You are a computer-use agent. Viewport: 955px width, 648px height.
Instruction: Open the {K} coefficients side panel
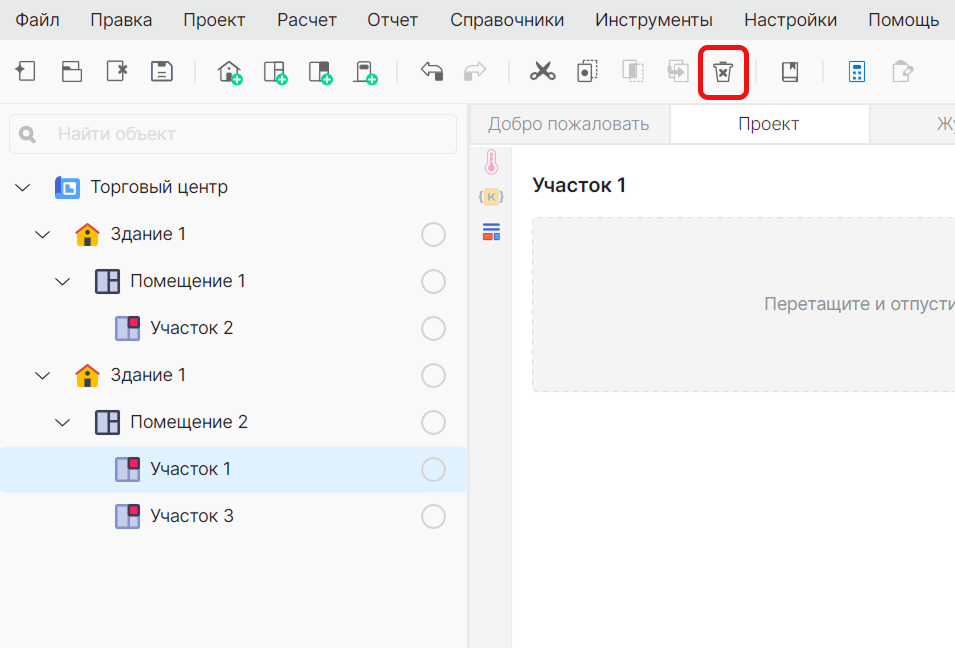click(491, 197)
